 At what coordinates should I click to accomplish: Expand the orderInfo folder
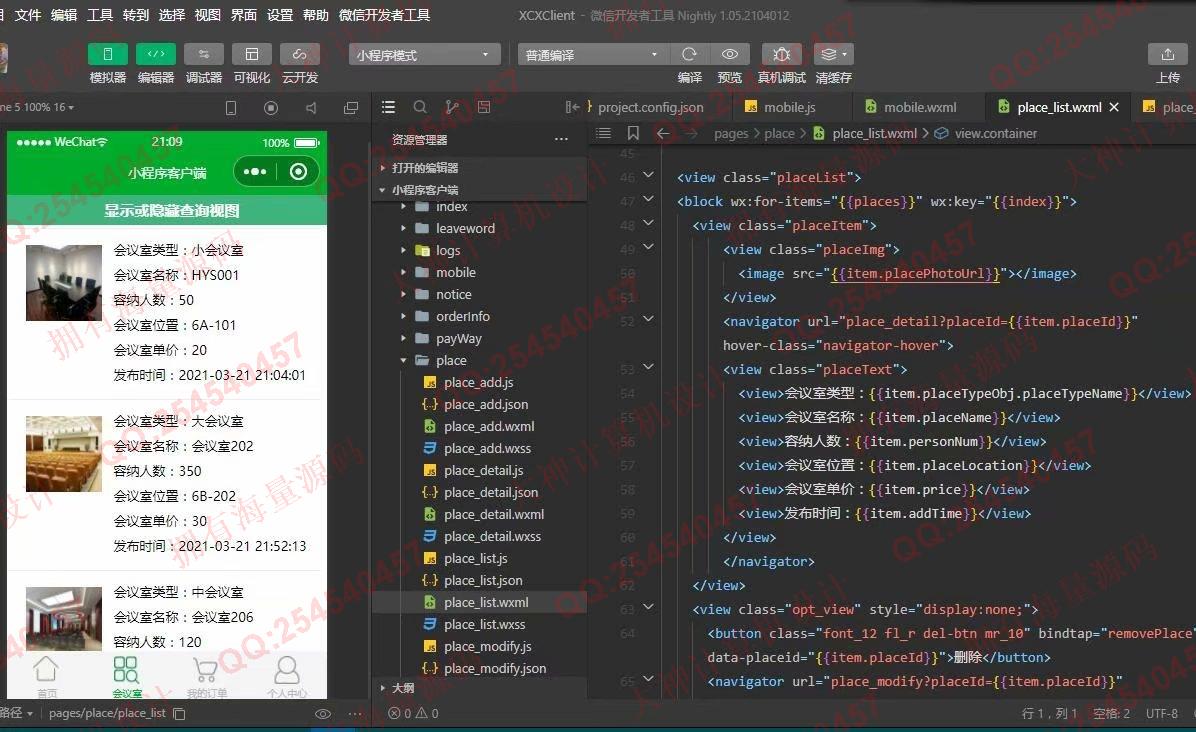coord(481,316)
